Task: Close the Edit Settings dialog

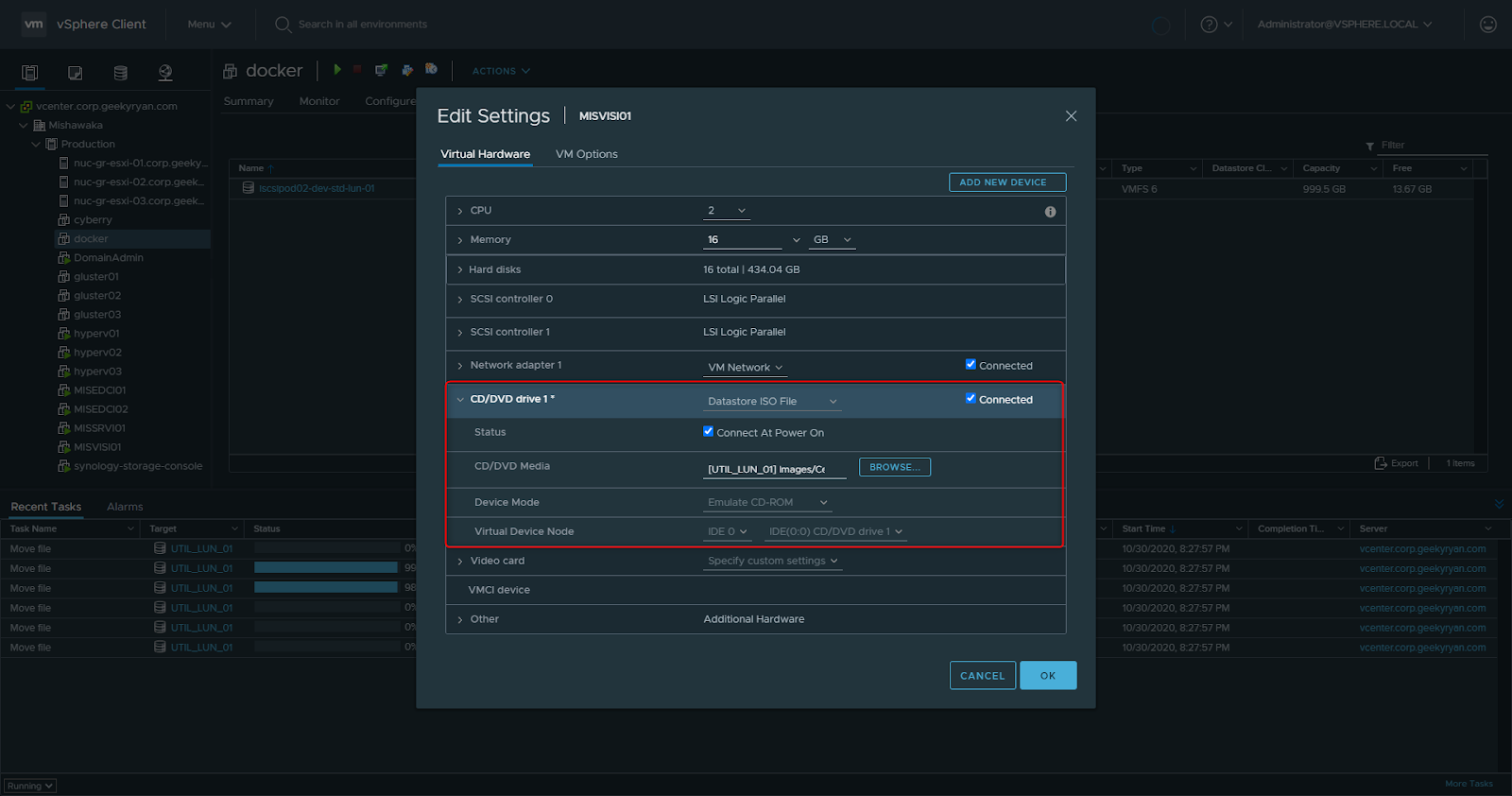Action: [x=1071, y=116]
